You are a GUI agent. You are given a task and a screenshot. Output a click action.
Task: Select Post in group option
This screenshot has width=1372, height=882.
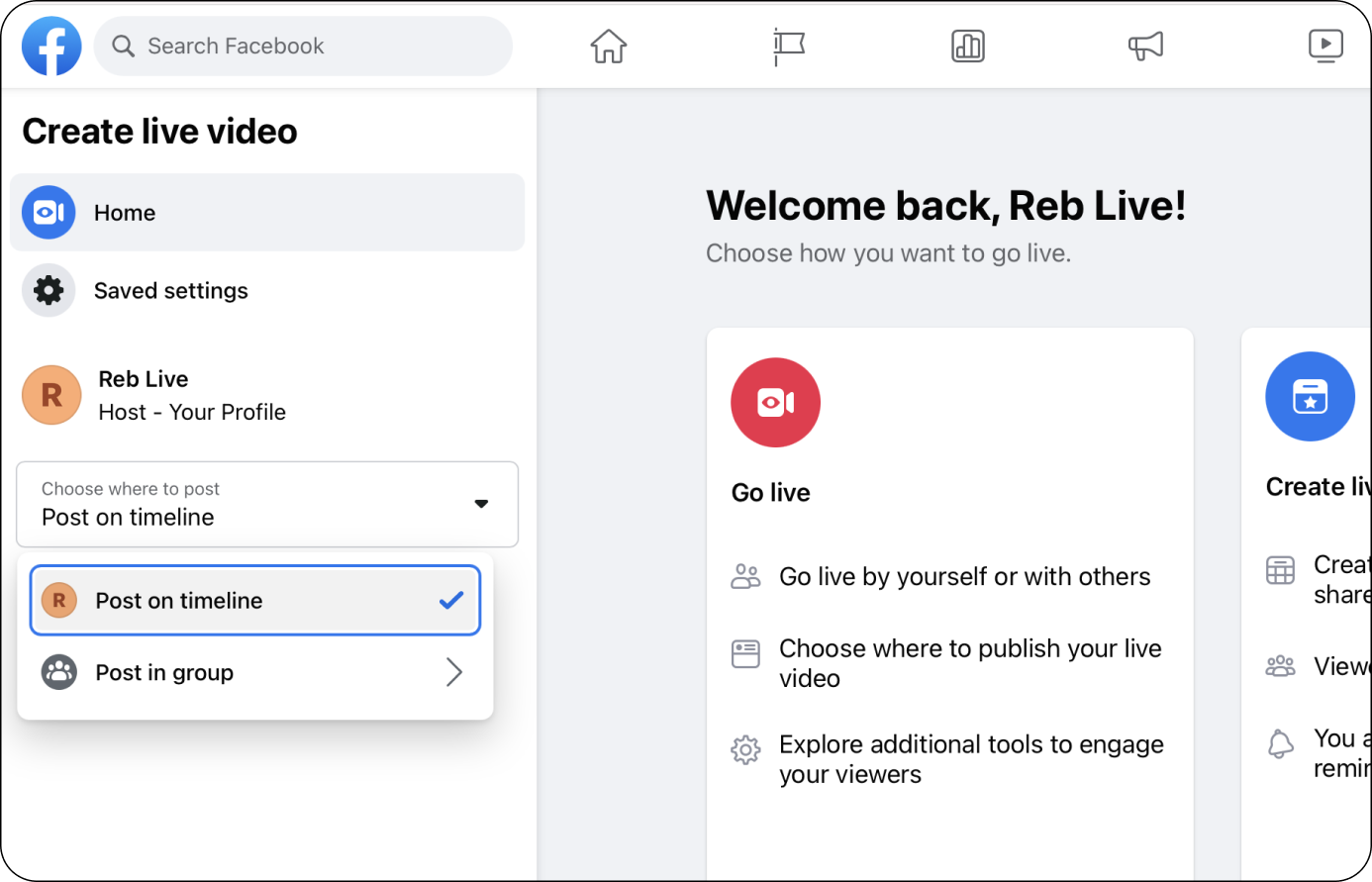coord(255,672)
